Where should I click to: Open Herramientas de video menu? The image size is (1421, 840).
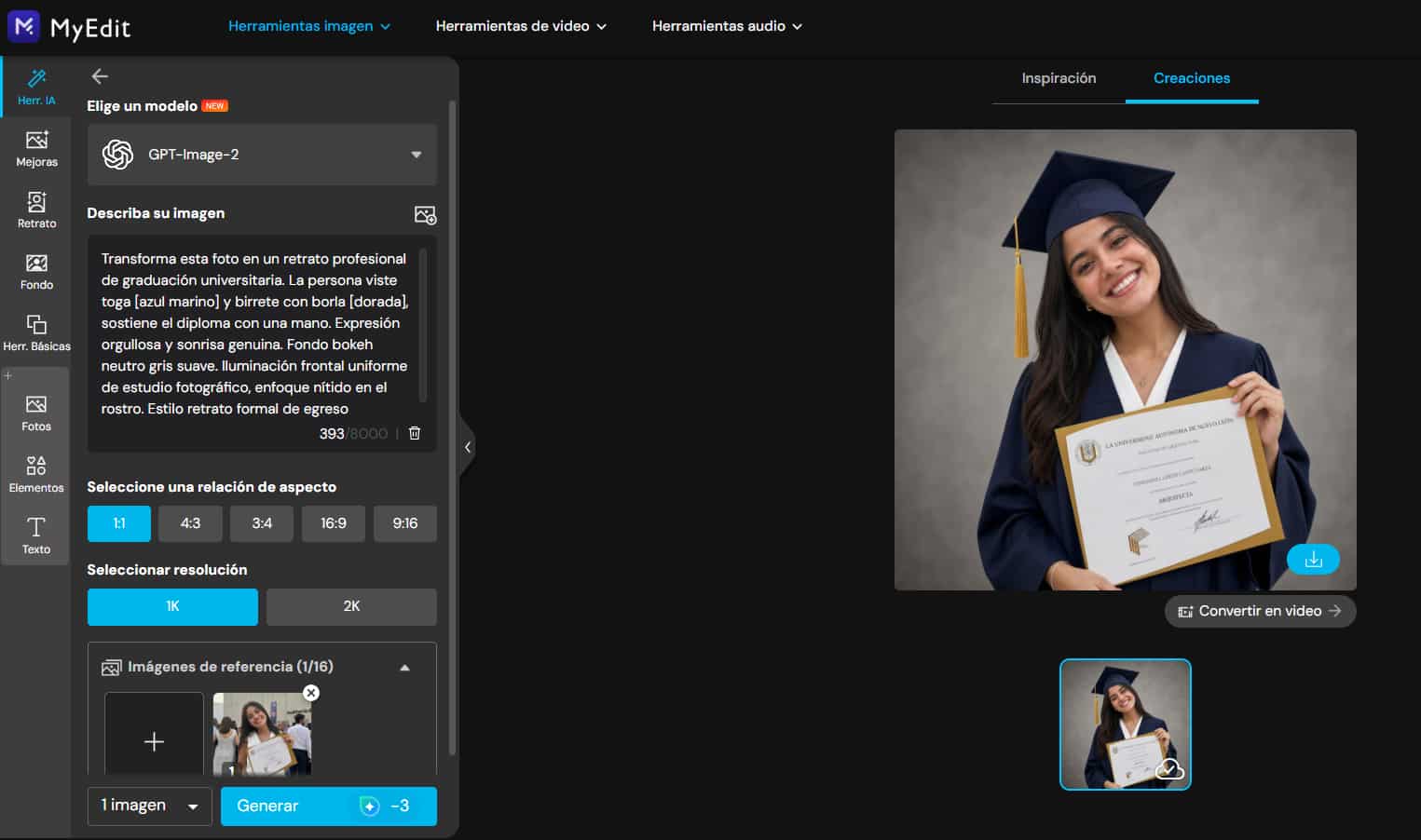(521, 26)
